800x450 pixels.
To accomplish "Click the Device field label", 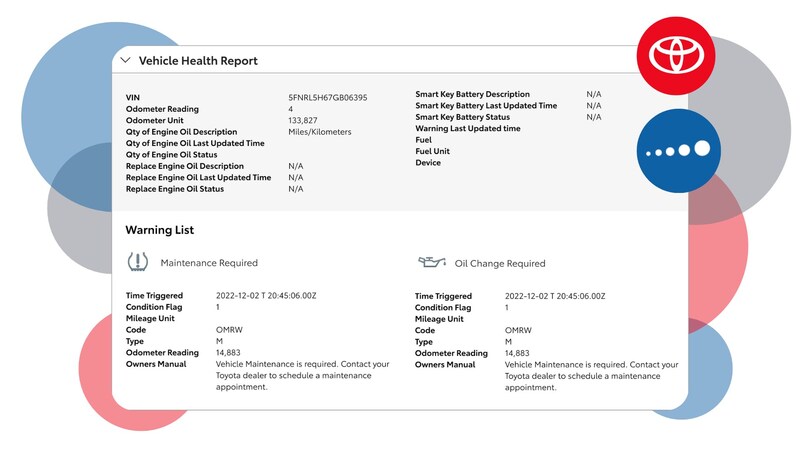I will point(428,163).
